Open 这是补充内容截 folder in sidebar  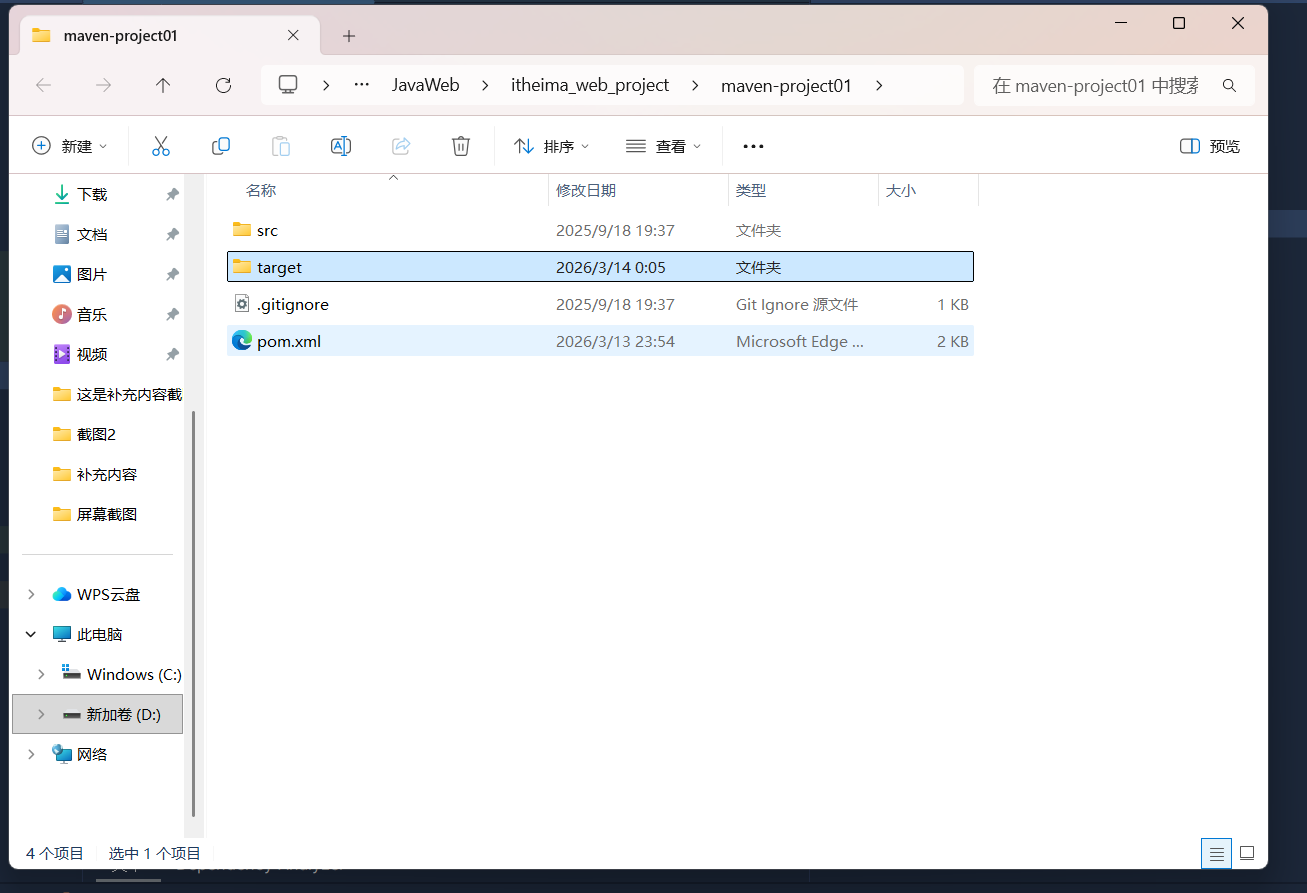129,394
